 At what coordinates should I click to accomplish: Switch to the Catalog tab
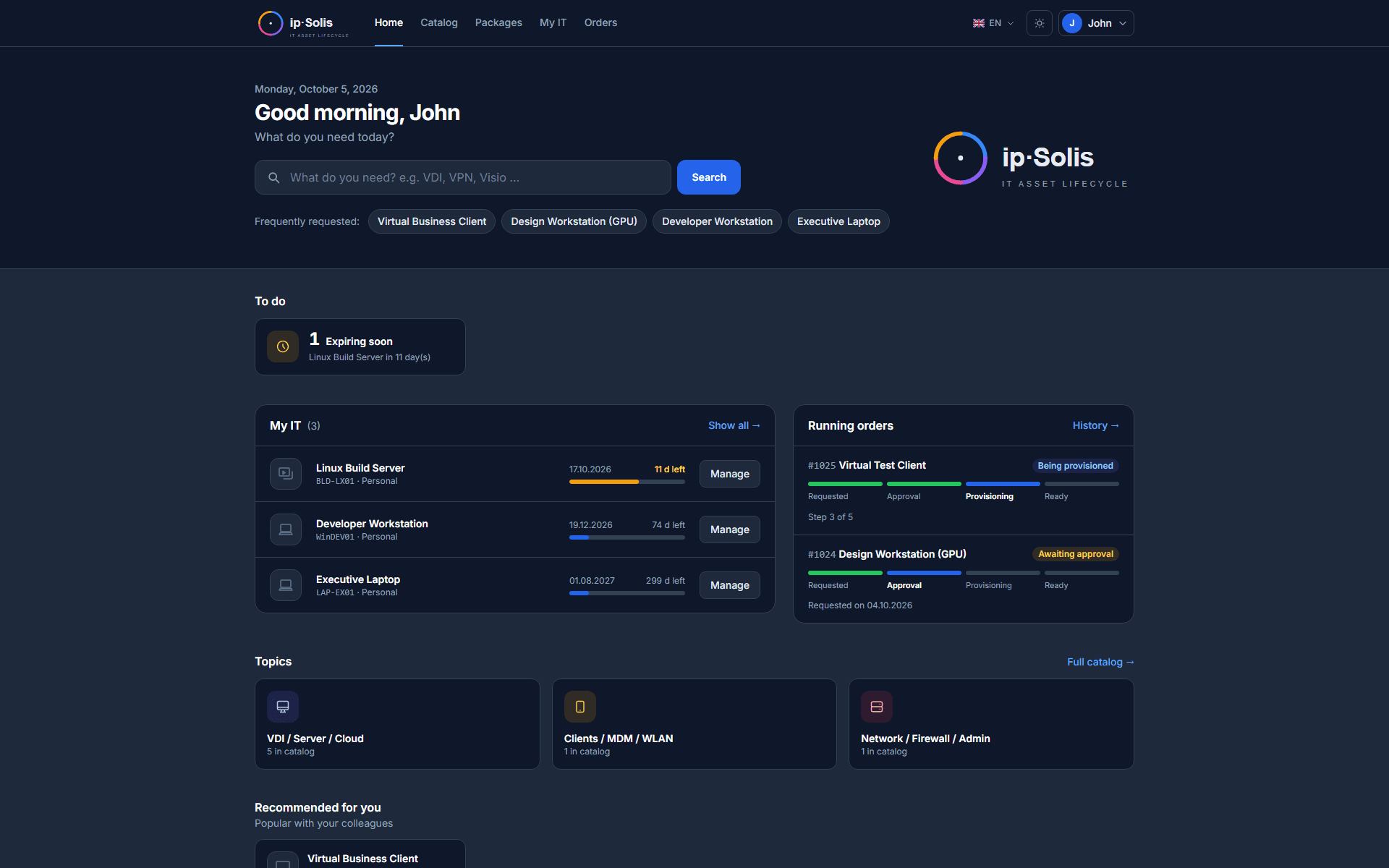(439, 23)
